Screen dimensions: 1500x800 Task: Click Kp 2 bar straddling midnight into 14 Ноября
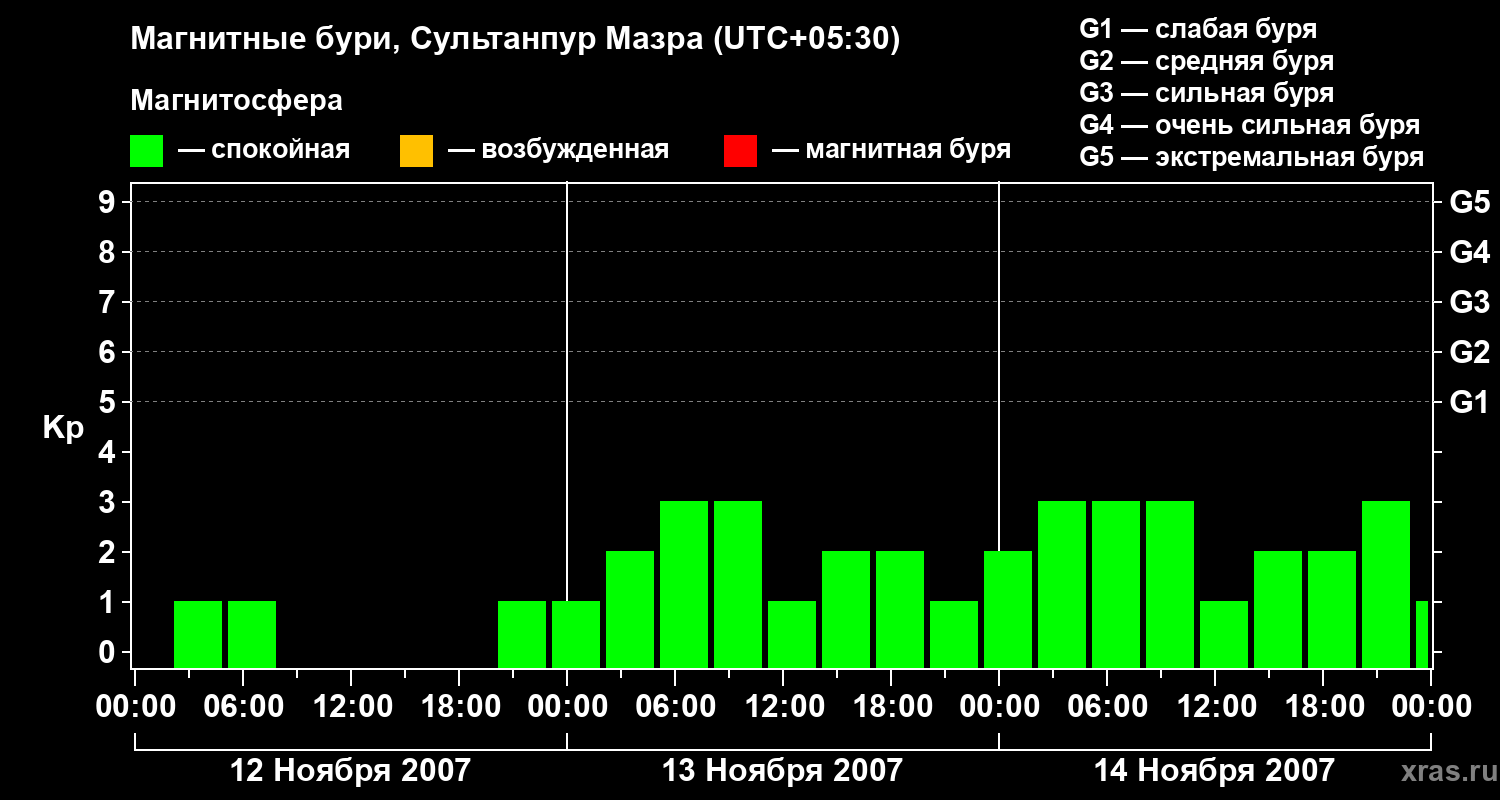(1008, 609)
